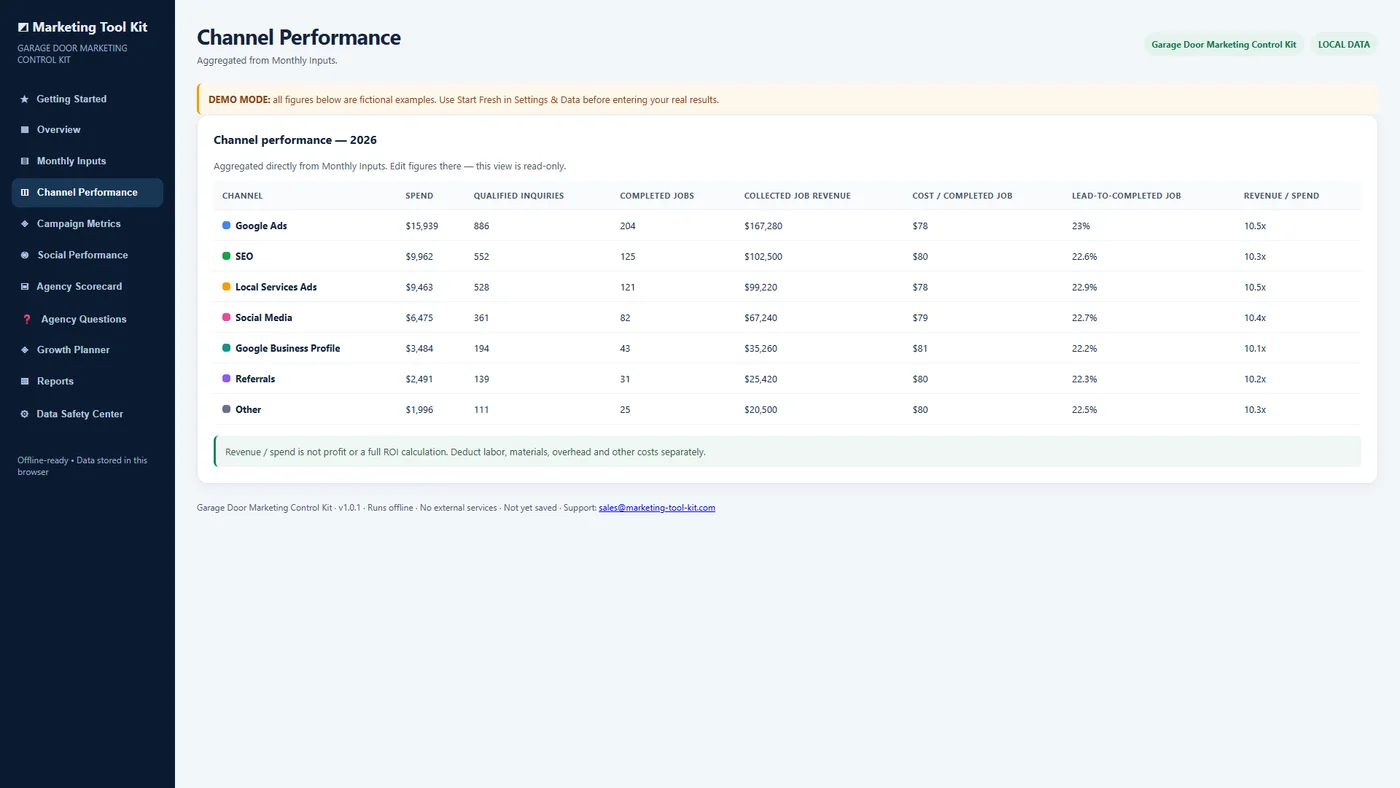Click the Channel Performance columns icon
This screenshot has width=1400, height=788.
(24, 192)
